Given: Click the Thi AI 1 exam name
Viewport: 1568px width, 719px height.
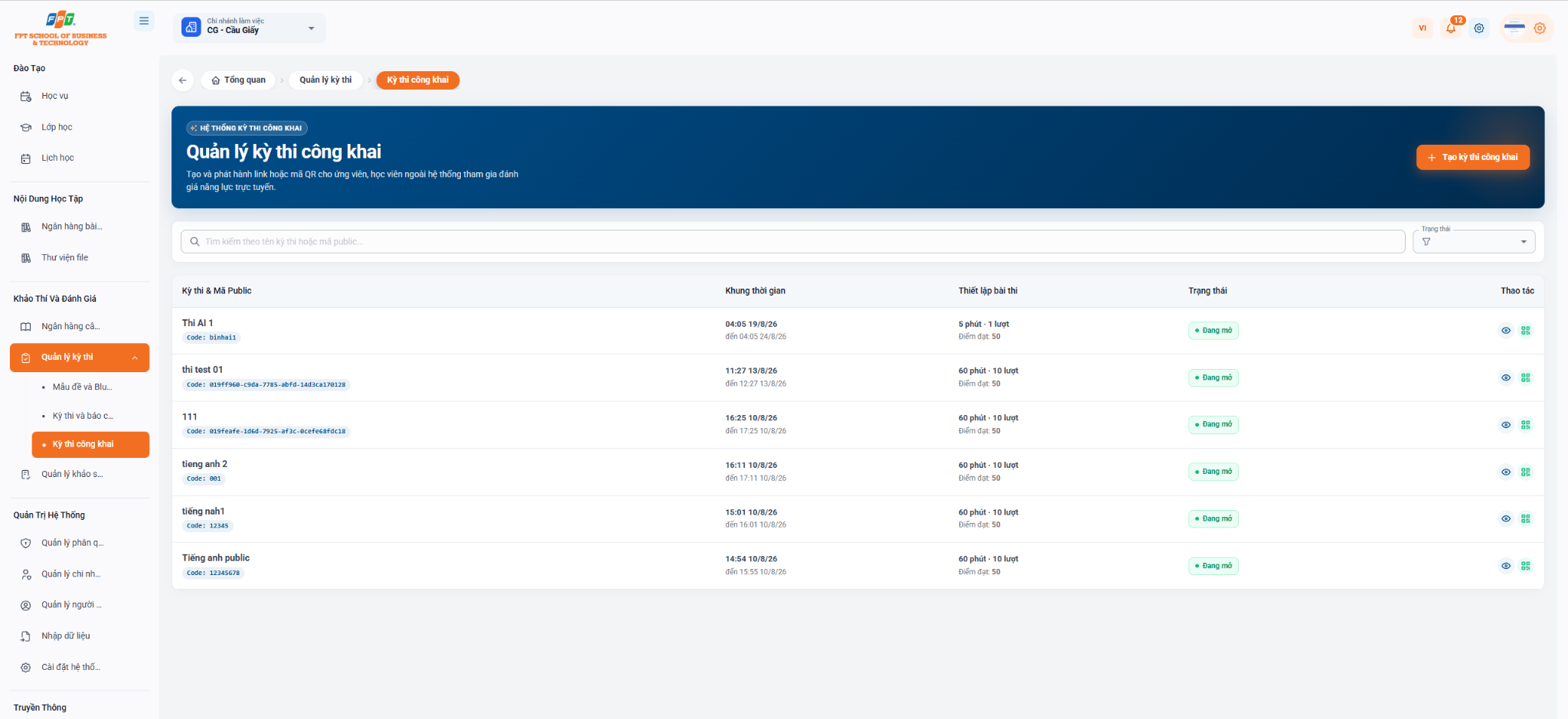Looking at the screenshot, I should [x=198, y=323].
